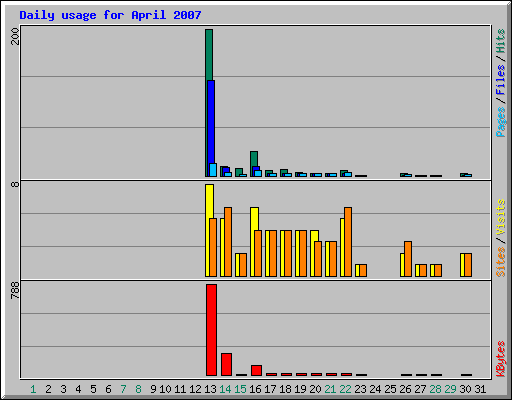Click green day label "14" on the x-axis
512x400 pixels.
[225, 389]
